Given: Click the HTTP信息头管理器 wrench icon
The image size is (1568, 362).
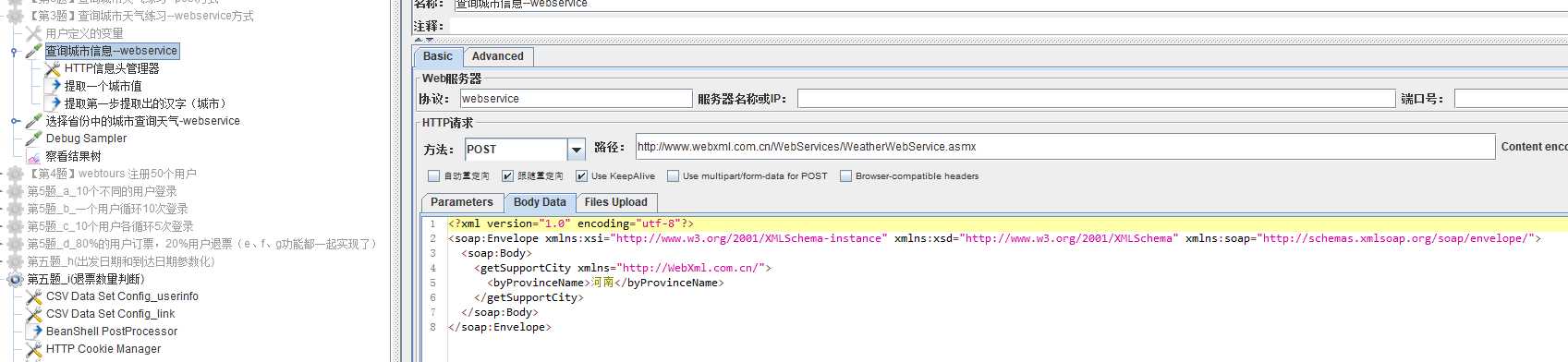Looking at the screenshot, I should (53, 68).
